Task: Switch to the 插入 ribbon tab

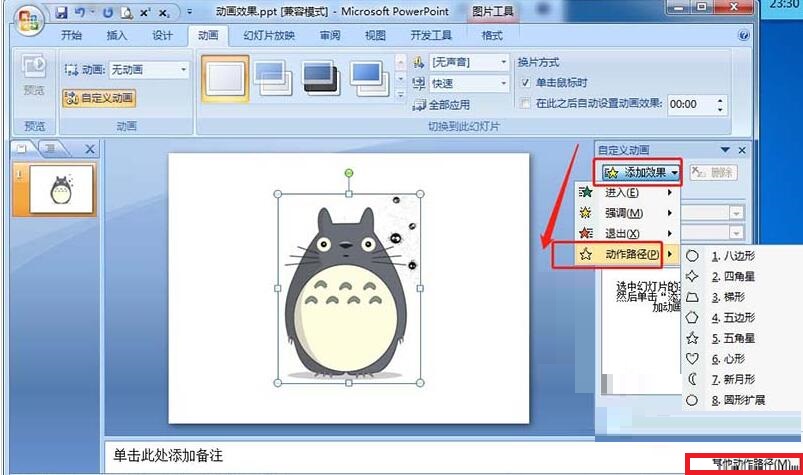Action: 116,35
